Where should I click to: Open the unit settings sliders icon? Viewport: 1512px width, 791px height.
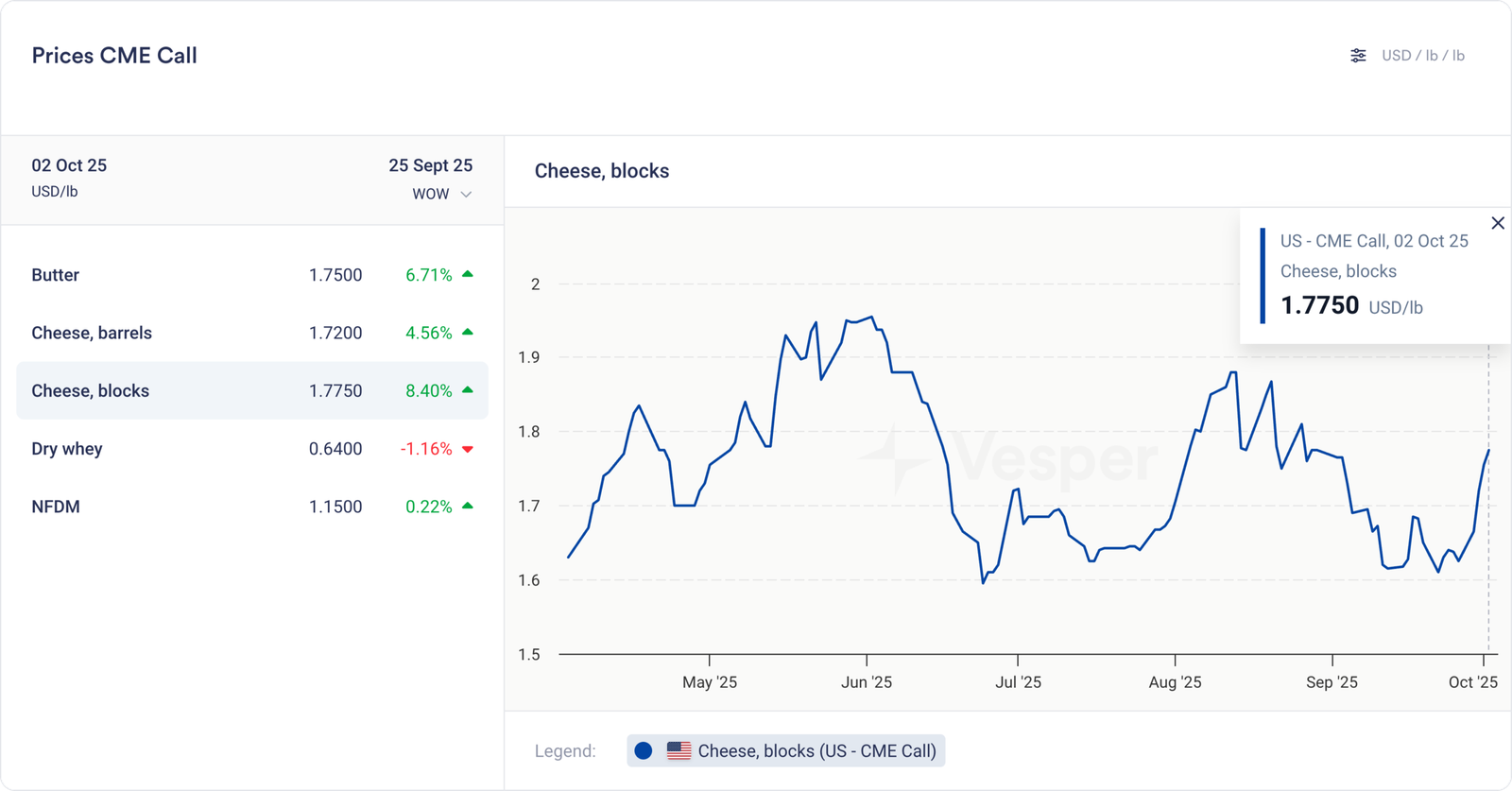point(1358,56)
